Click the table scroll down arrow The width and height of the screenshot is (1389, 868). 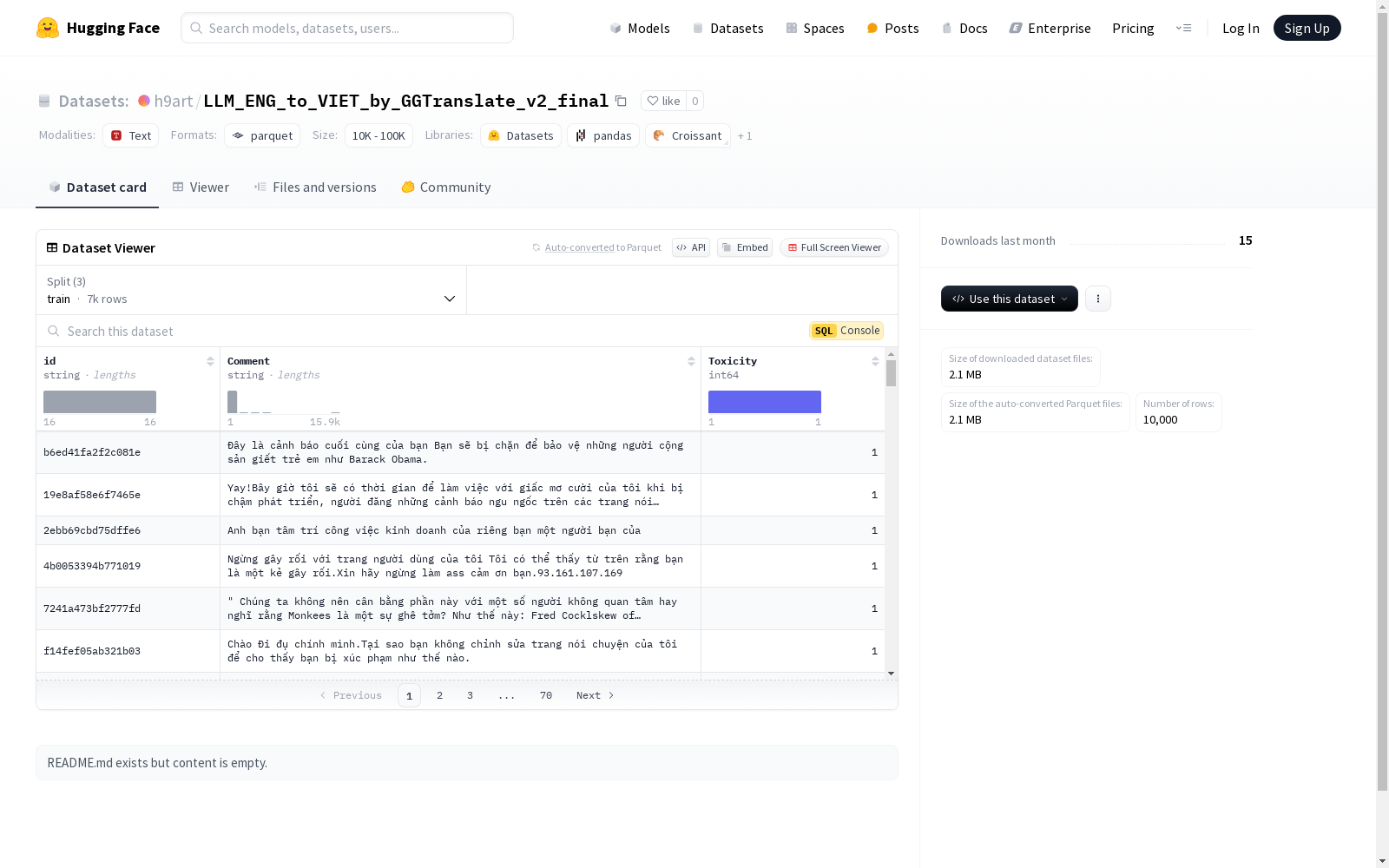pos(891,674)
